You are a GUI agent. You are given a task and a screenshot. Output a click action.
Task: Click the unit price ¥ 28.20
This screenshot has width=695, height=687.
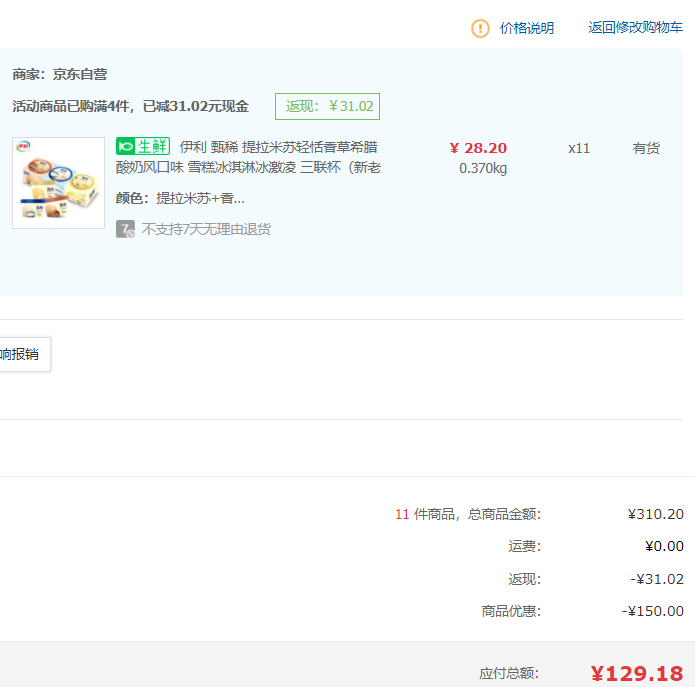point(478,148)
